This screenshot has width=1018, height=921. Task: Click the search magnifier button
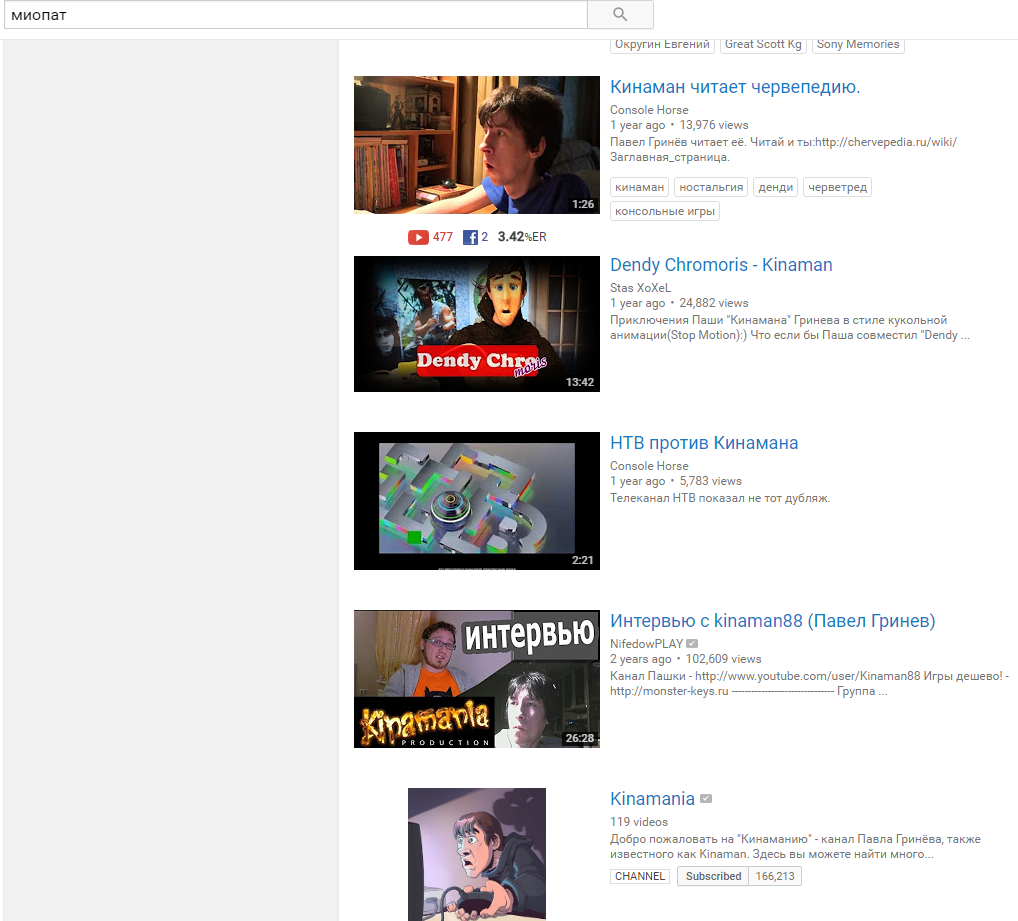click(x=620, y=14)
